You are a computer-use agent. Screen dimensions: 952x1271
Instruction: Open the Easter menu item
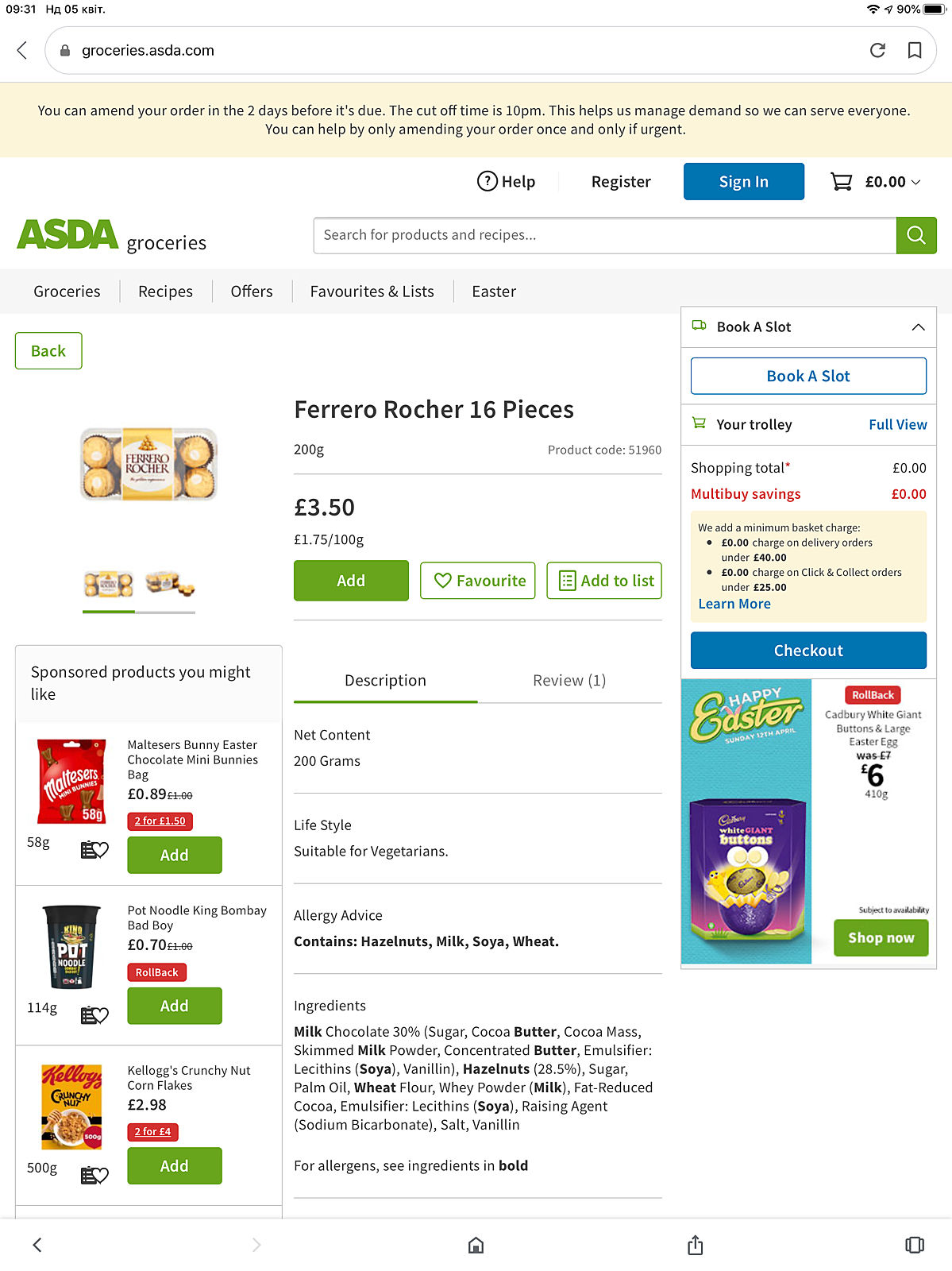click(x=494, y=292)
